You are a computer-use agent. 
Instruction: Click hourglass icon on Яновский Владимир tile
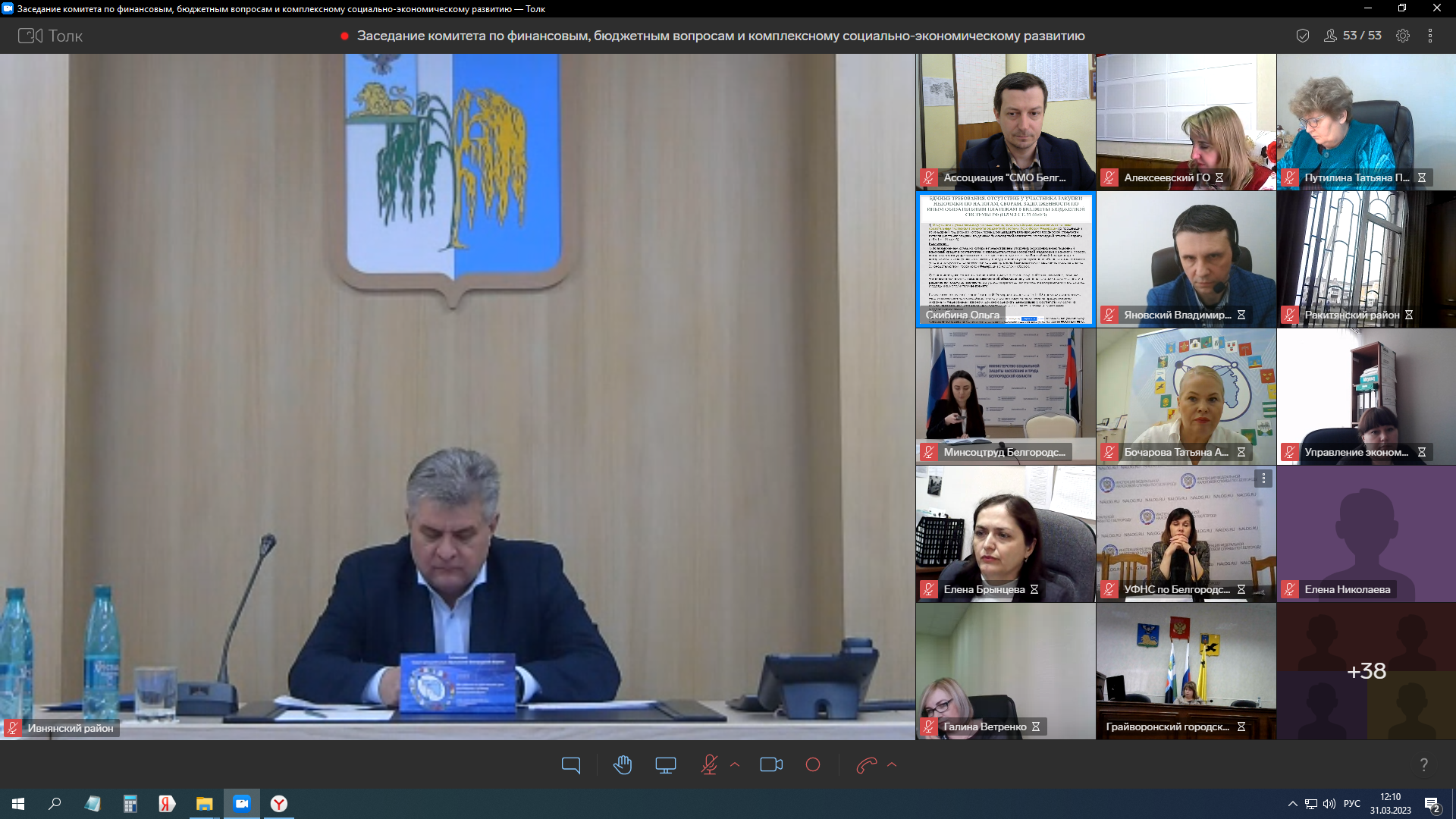tap(1241, 315)
